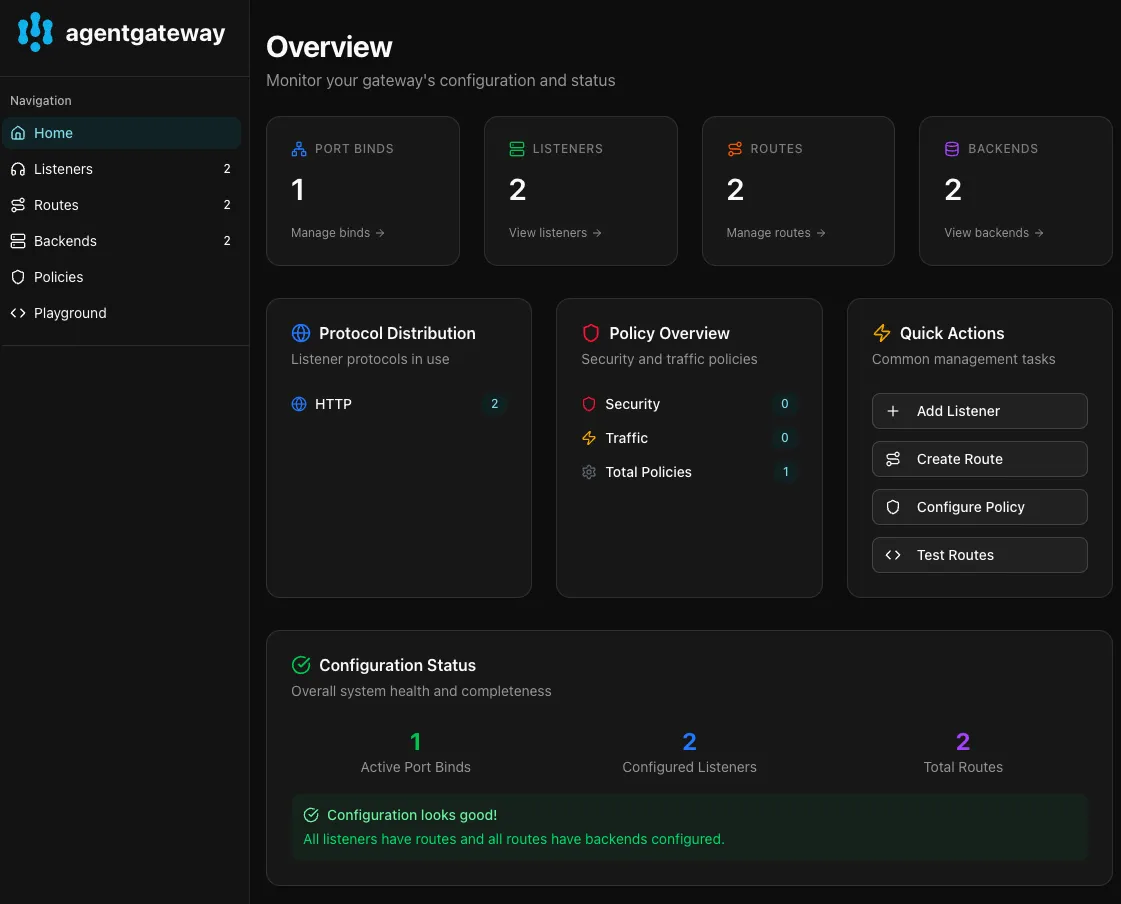
Task: Click the red Policy Overview shield icon
Action: [591, 333]
